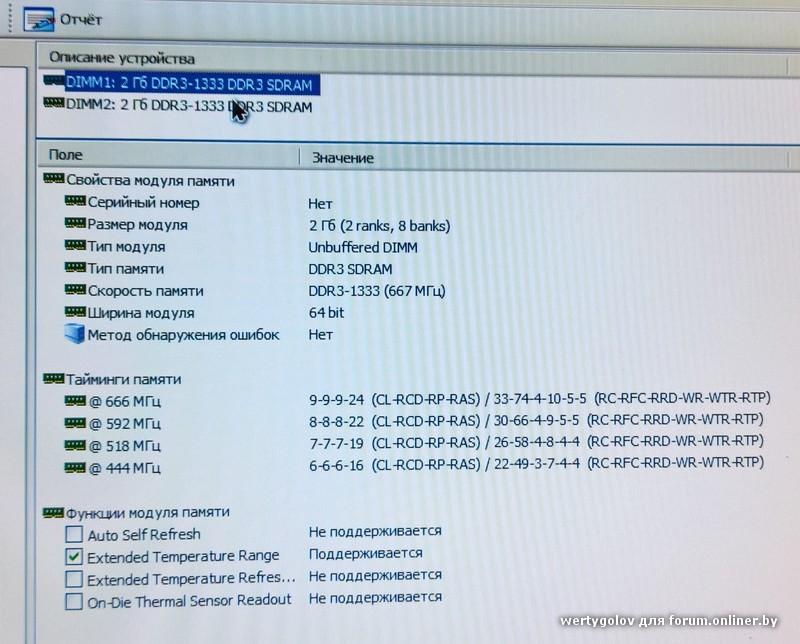
Task: Select the Тип памяти field label
Action: click(126, 268)
